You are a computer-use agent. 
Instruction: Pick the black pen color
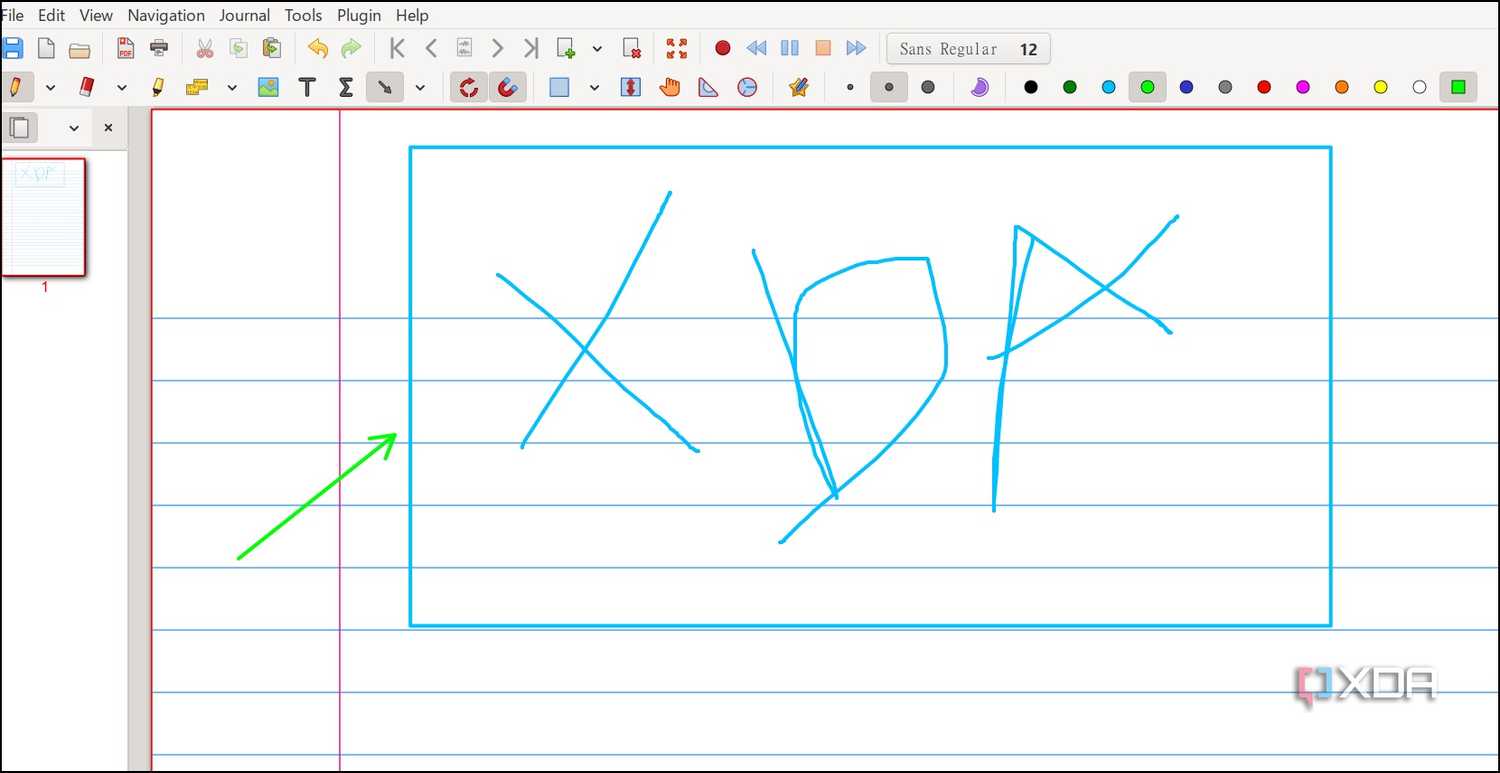tap(1031, 87)
